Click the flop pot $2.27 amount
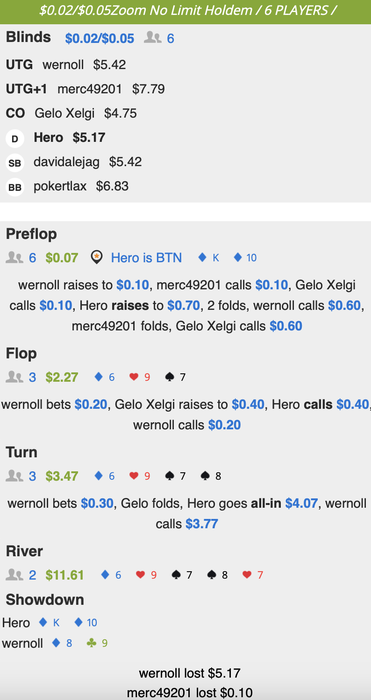 (x=62, y=377)
